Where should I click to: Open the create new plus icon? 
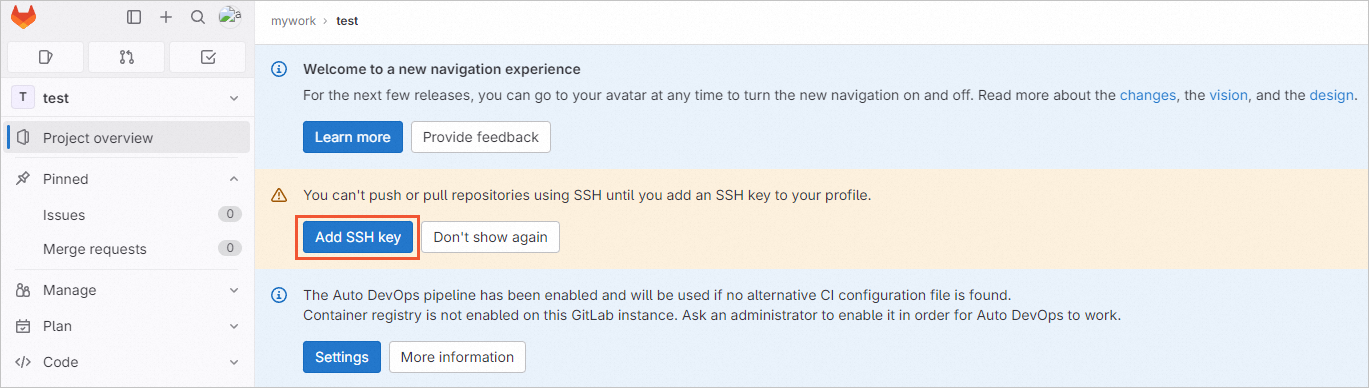coord(166,17)
